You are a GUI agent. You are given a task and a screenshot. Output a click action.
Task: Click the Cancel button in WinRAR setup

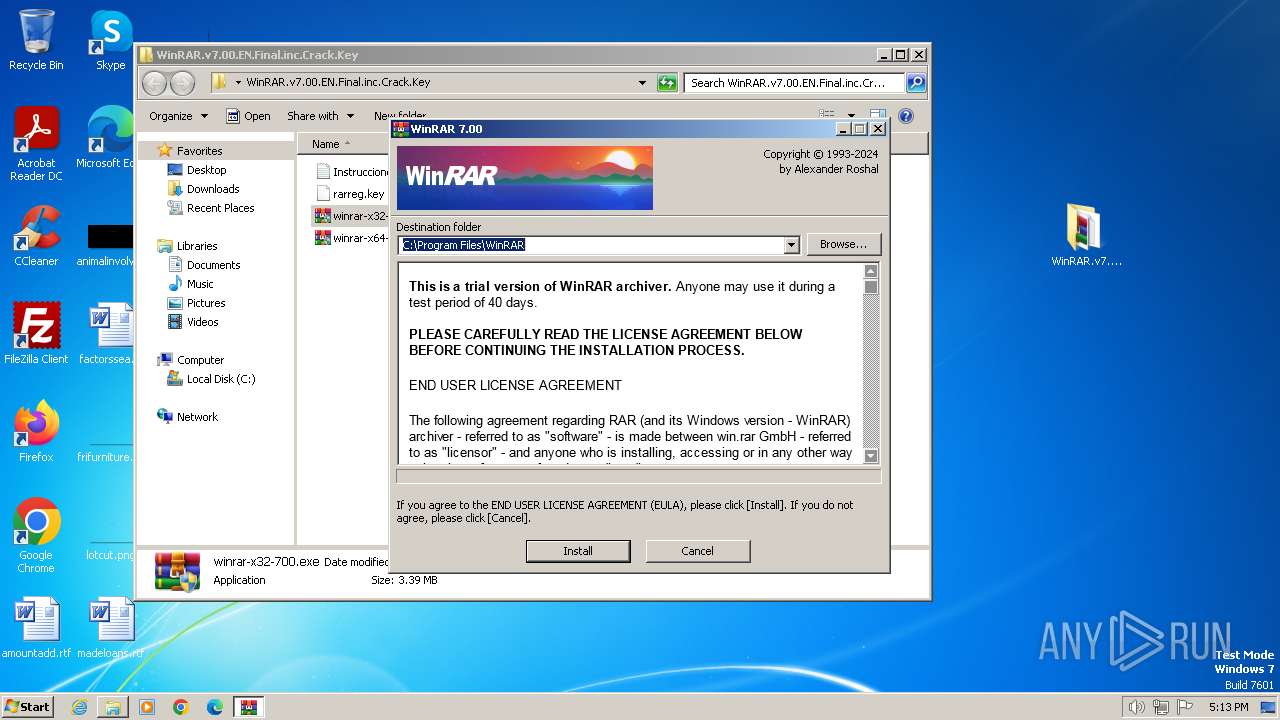[x=697, y=551]
